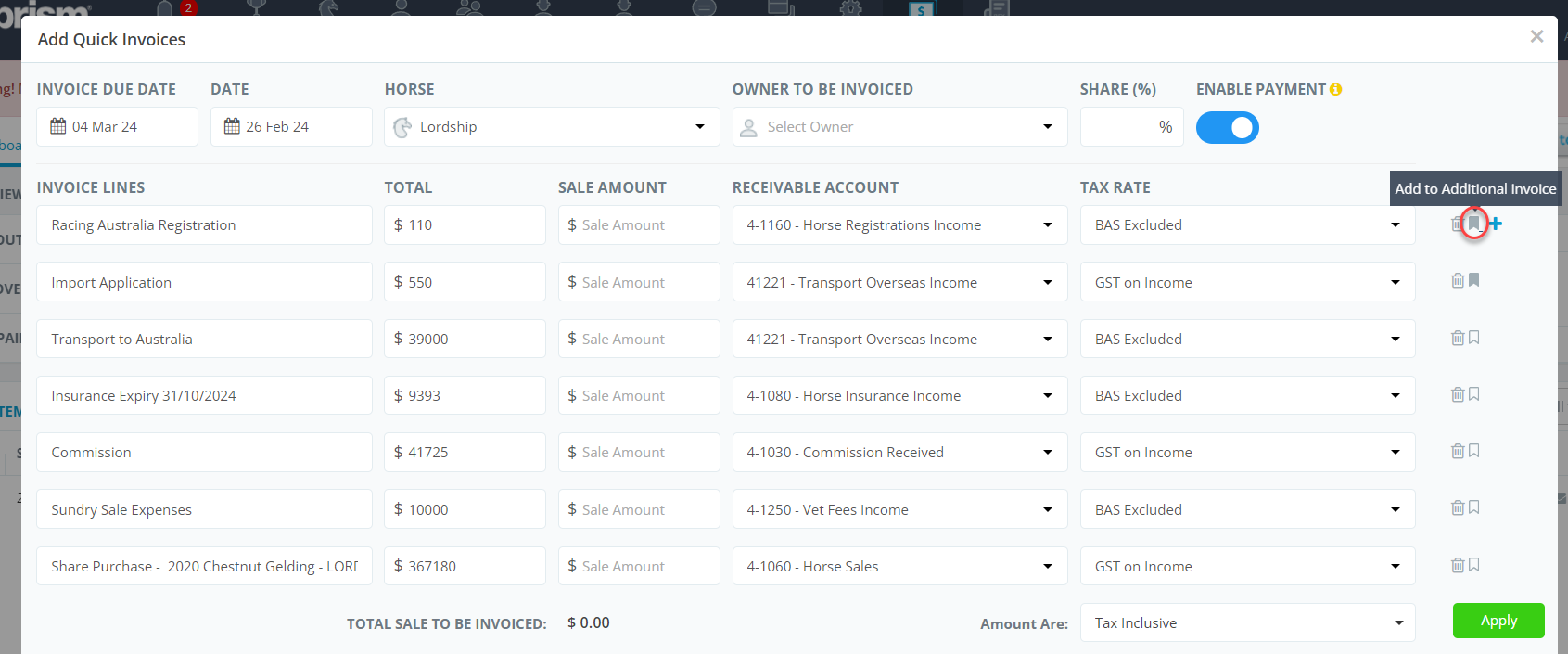Bookmark the Commission line for additional invoice
Image resolution: width=1568 pixels, height=654 pixels.
tap(1473, 451)
